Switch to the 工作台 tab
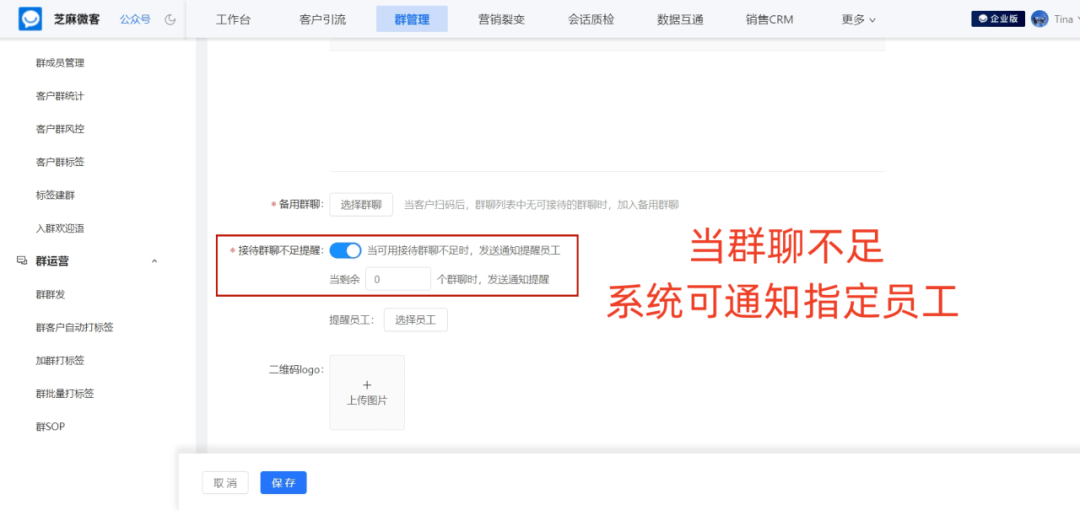This screenshot has height=510, width=1080. coord(233,19)
